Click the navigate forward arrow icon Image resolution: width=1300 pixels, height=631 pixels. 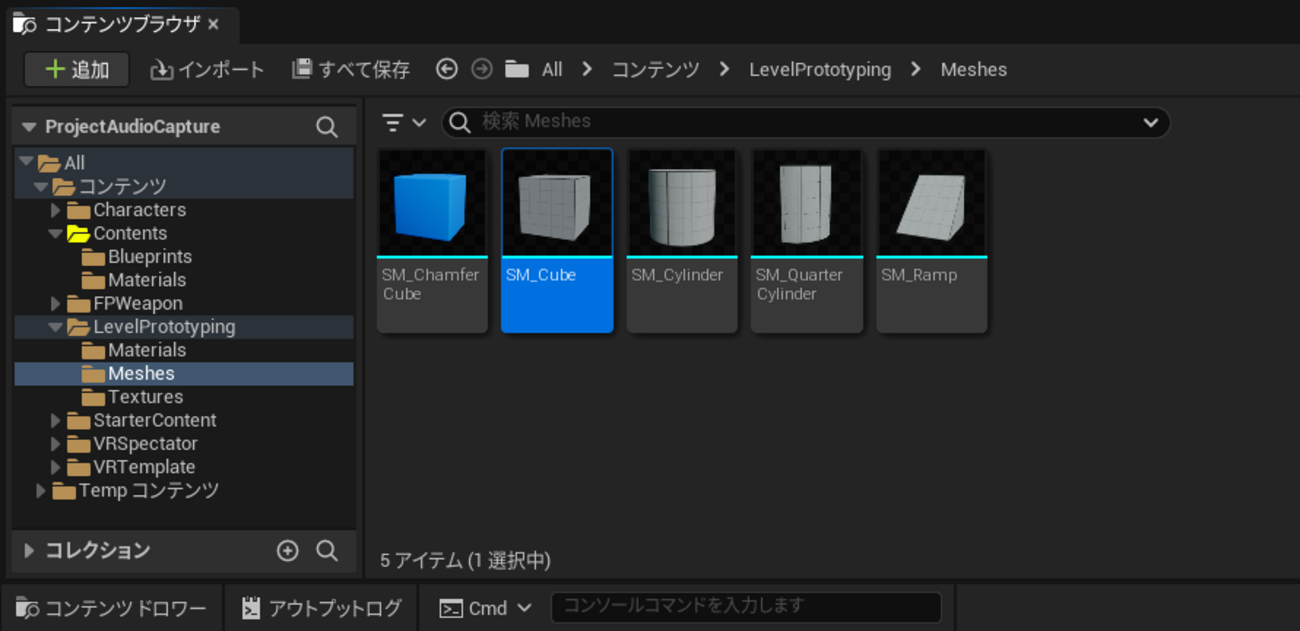point(482,69)
